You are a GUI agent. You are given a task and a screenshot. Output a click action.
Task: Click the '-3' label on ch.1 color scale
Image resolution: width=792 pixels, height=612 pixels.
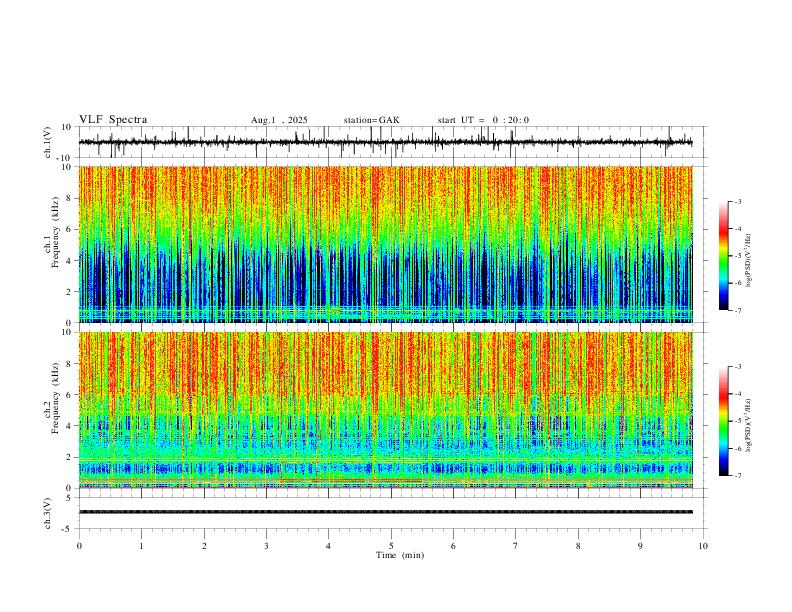pos(738,201)
